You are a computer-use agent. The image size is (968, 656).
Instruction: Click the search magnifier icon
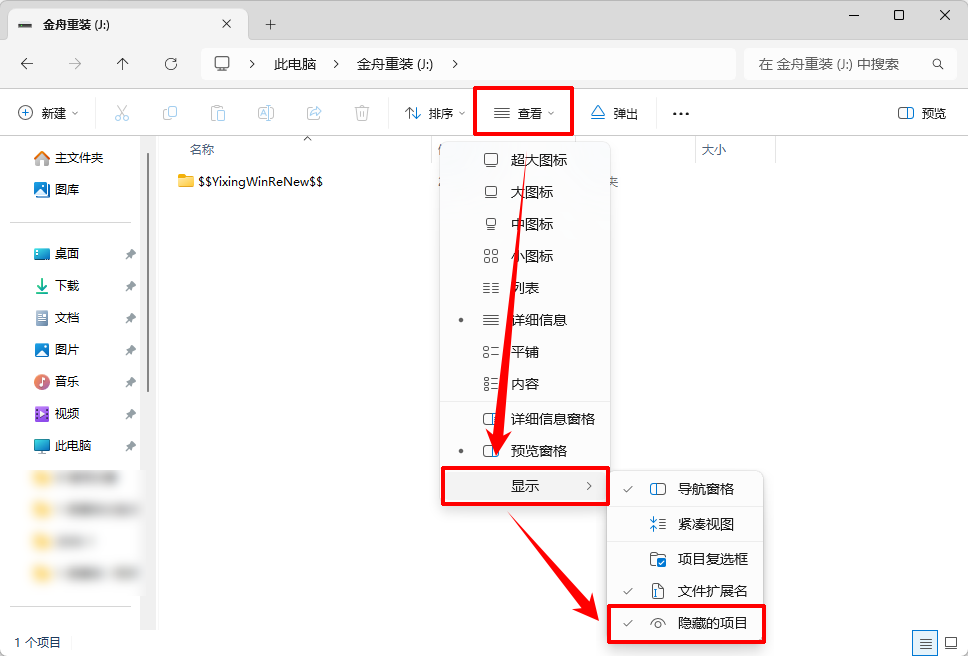pyautogui.click(x=938, y=64)
